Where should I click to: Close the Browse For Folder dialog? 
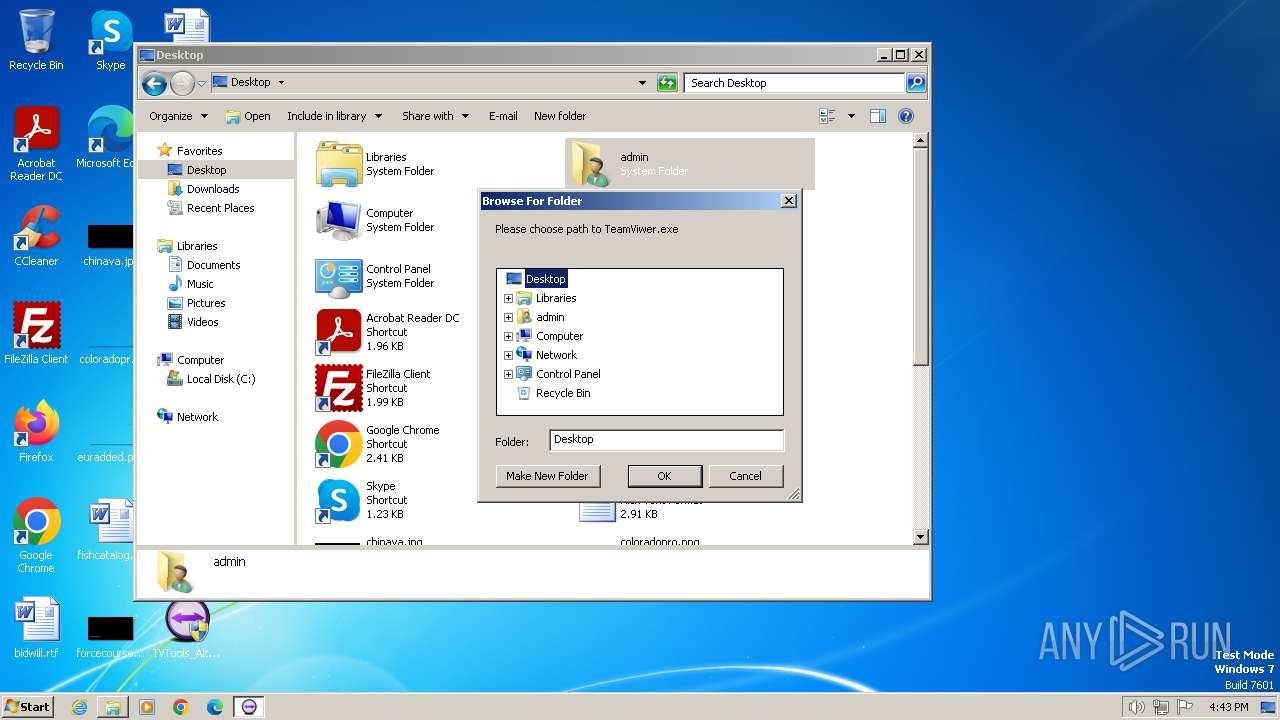pos(788,201)
